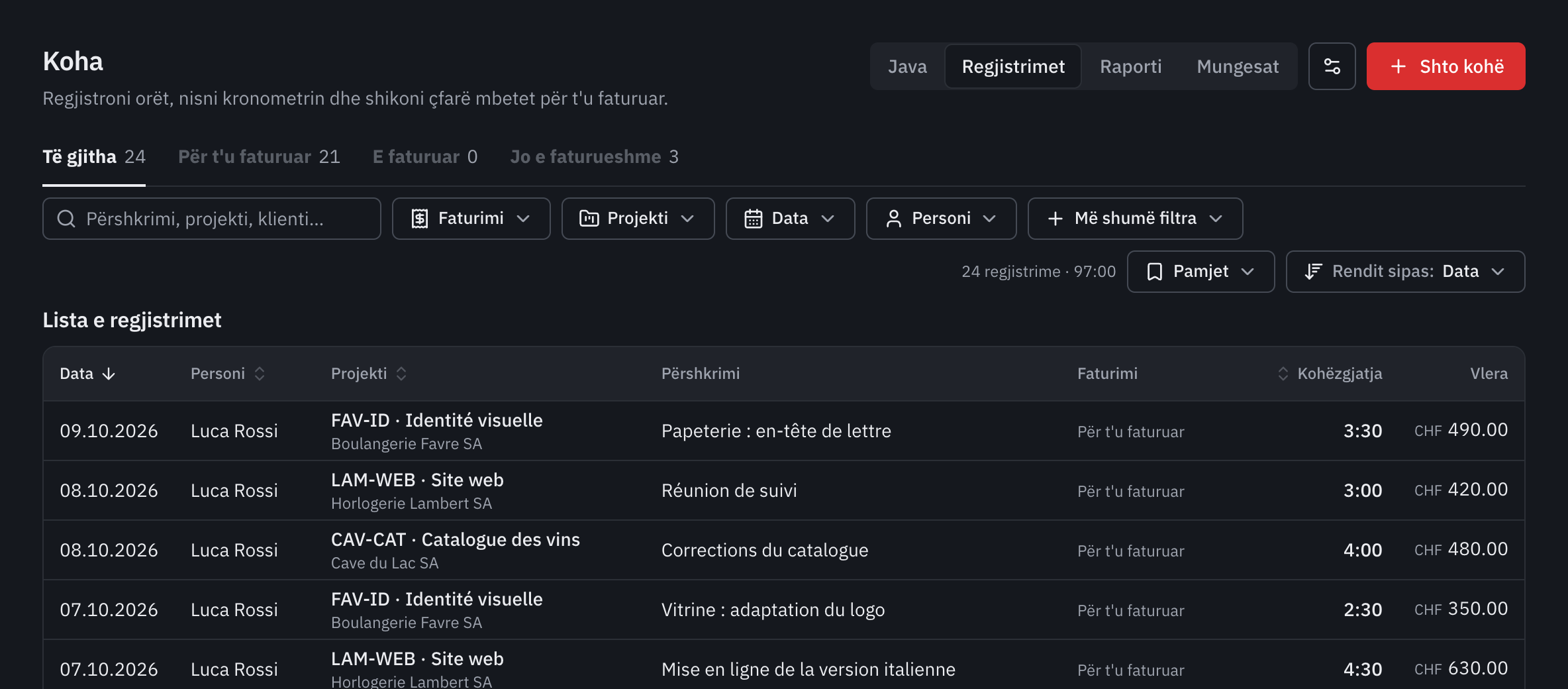Open the Projekti filter dropdown
The width and height of the screenshot is (1568, 689).
coord(638,219)
